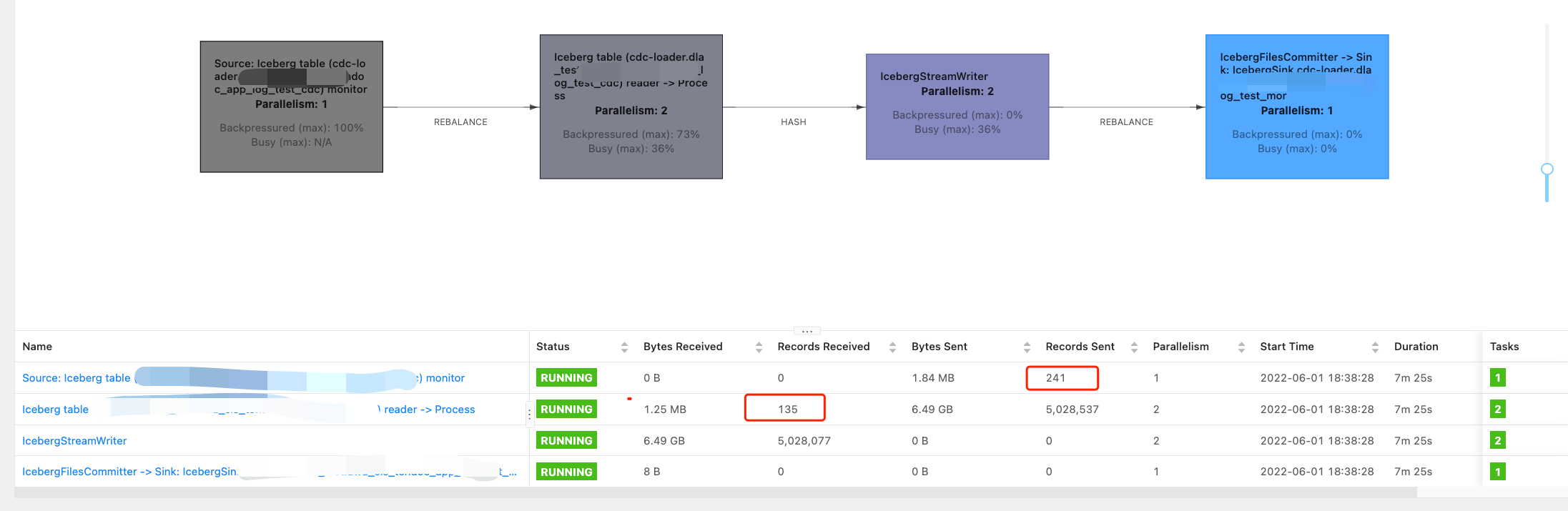Click the green task badge for IcebergStreamWriter
The height and width of the screenshot is (511, 1568).
click(x=1498, y=440)
